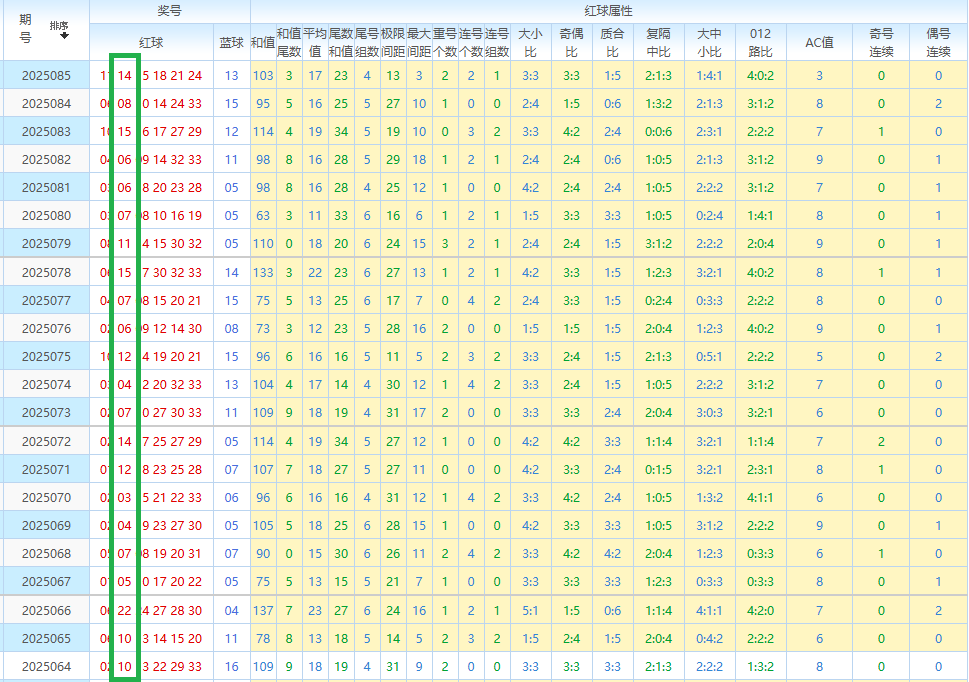The height and width of the screenshot is (682, 969).
Task: Click the 012路比 column header
Action: tap(760, 42)
